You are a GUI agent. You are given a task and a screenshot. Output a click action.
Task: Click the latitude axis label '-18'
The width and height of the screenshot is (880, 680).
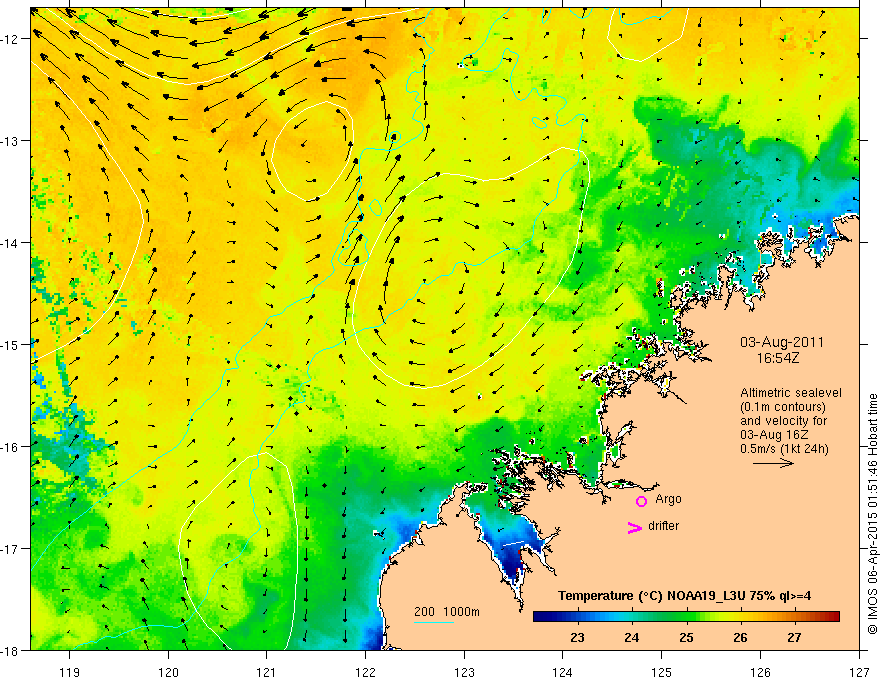[11, 650]
